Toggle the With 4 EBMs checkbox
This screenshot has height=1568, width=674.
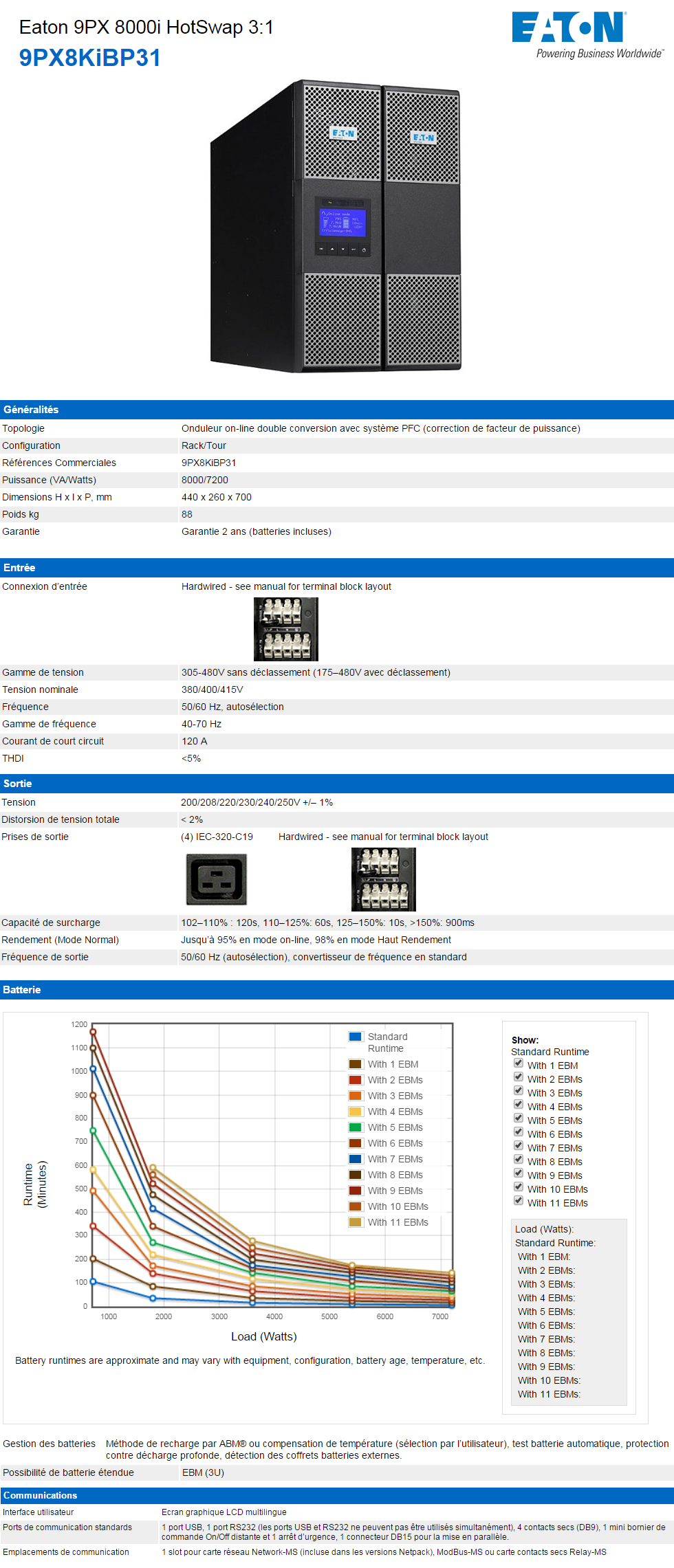tap(519, 1105)
